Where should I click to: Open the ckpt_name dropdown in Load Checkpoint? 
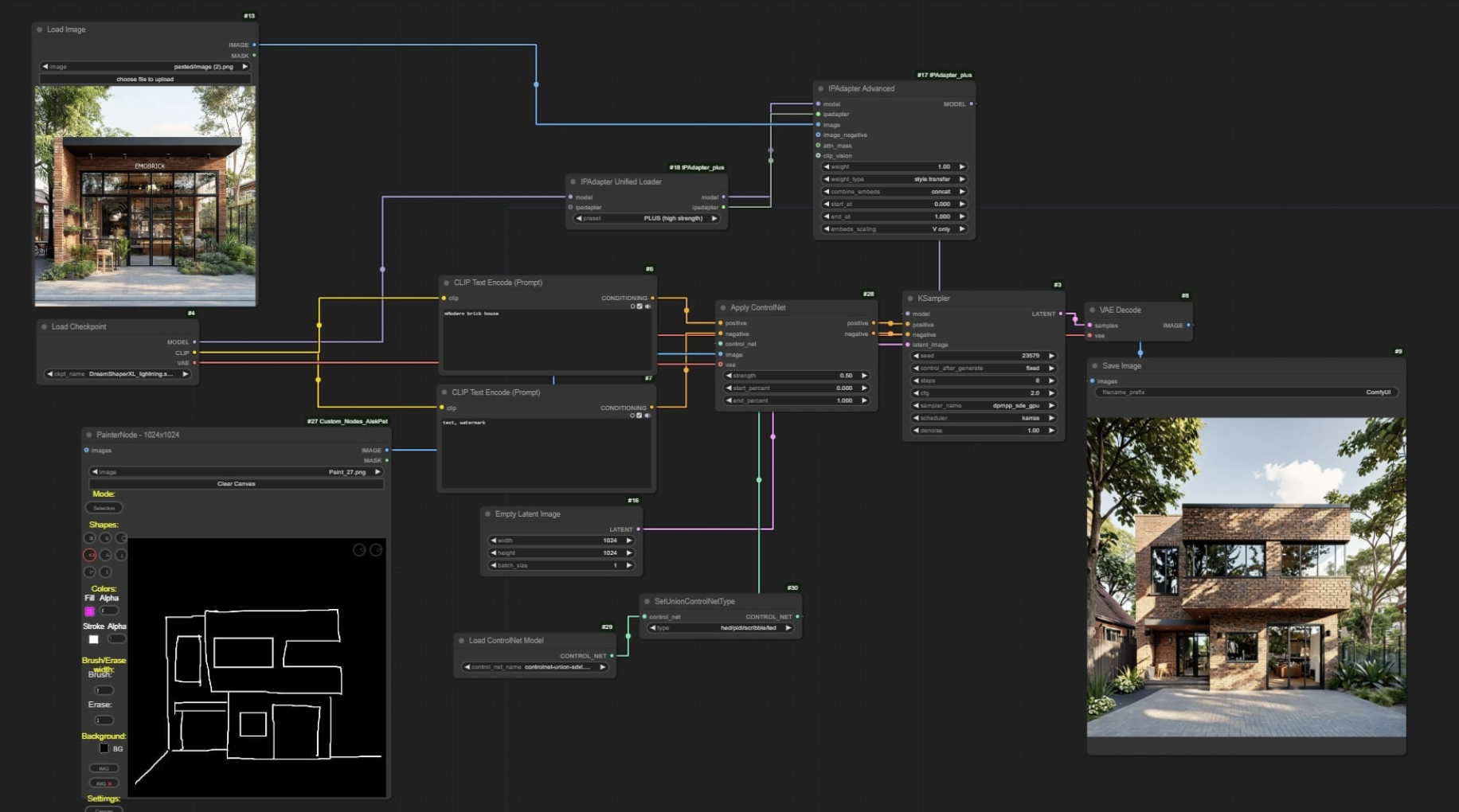tap(117, 374)
